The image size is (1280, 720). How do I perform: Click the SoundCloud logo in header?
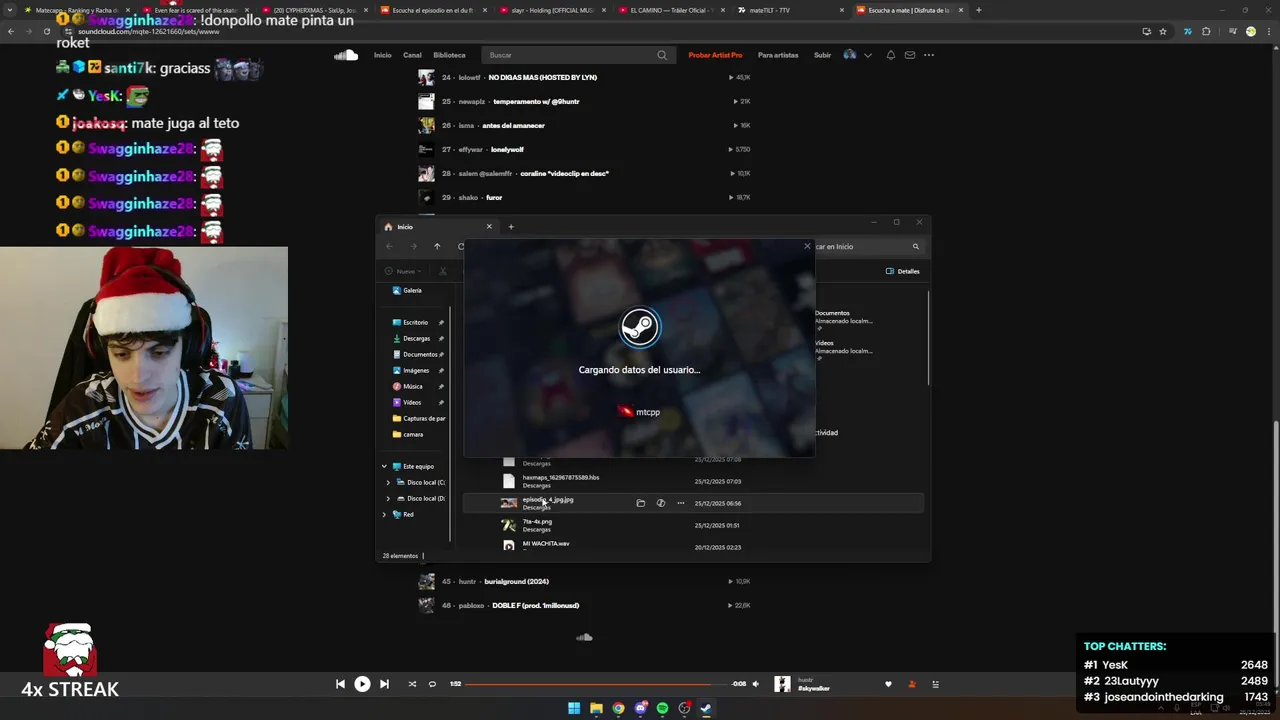tap(346, 55)
